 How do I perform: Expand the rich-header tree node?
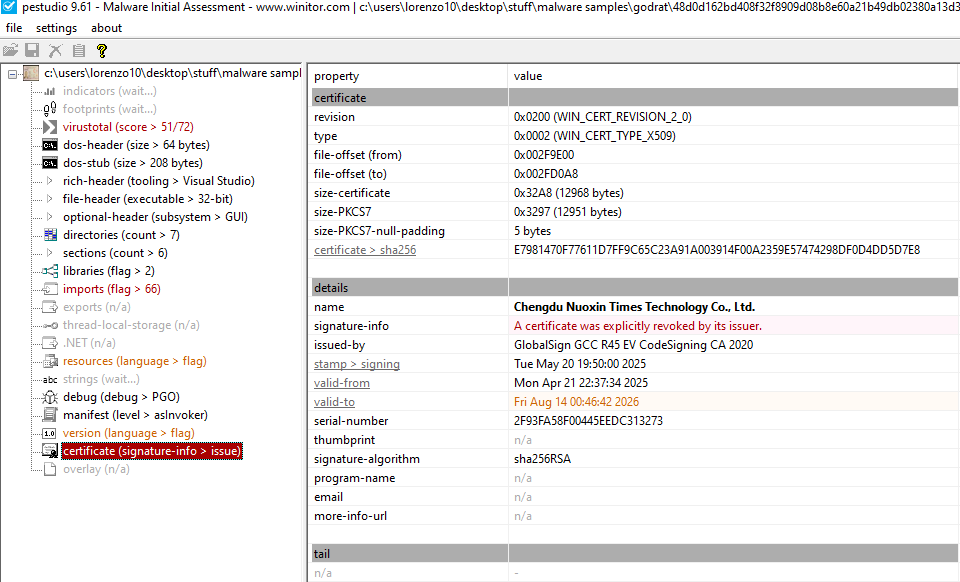pyautogui.click(x=50, y=181)
